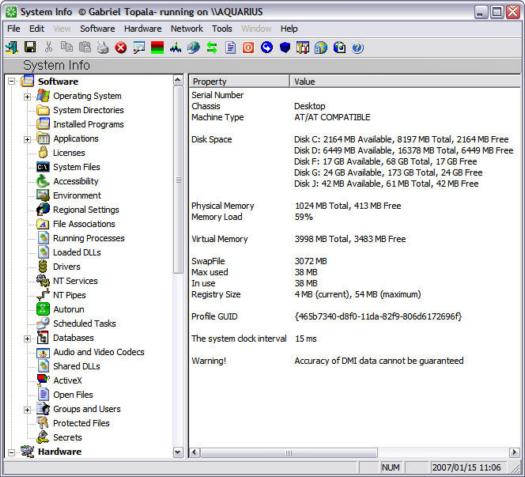This screenshot has width=525, height=477.
Task: Click the SwapFile 3072 MB value
Action: click(x=311, y=261)
